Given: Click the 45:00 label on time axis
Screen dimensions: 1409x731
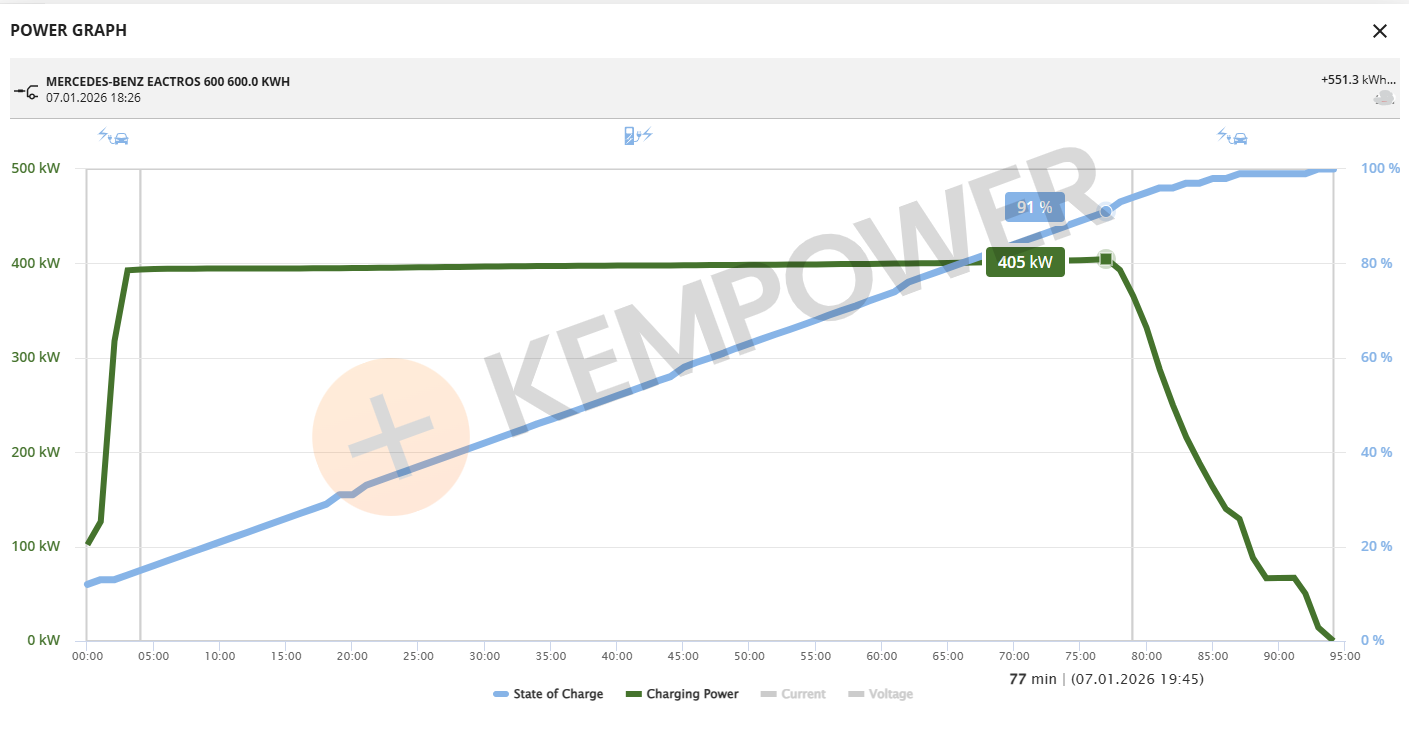Looking at the screenshot, I should click(x=683, y=657).
